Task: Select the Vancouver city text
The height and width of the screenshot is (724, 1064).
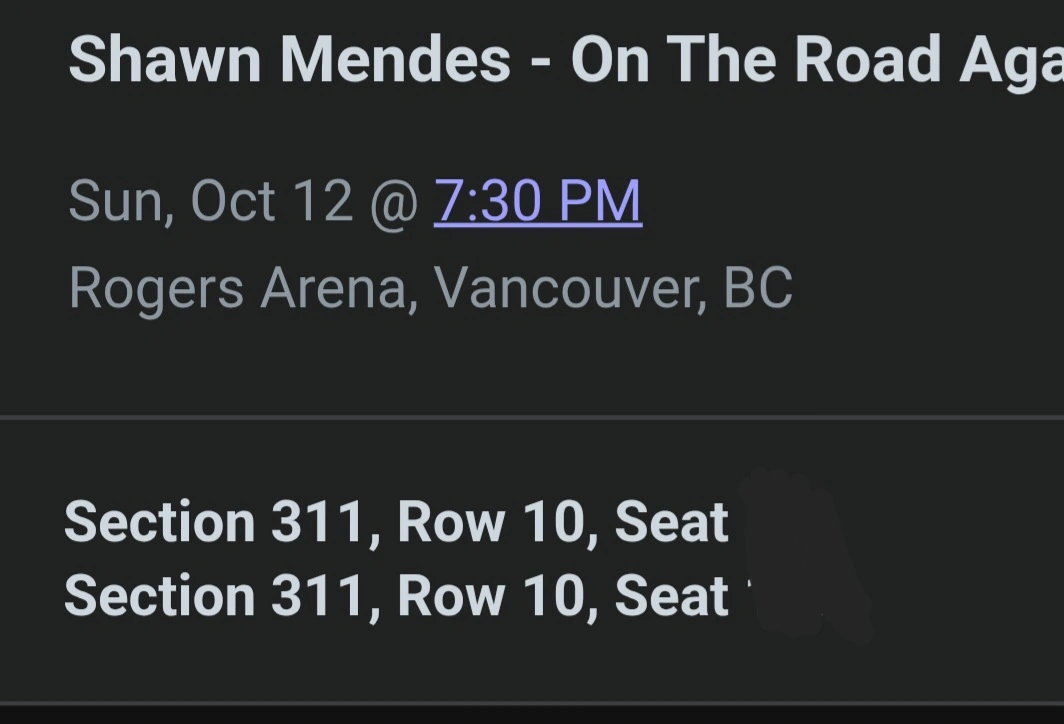Action: click(568, 288)
